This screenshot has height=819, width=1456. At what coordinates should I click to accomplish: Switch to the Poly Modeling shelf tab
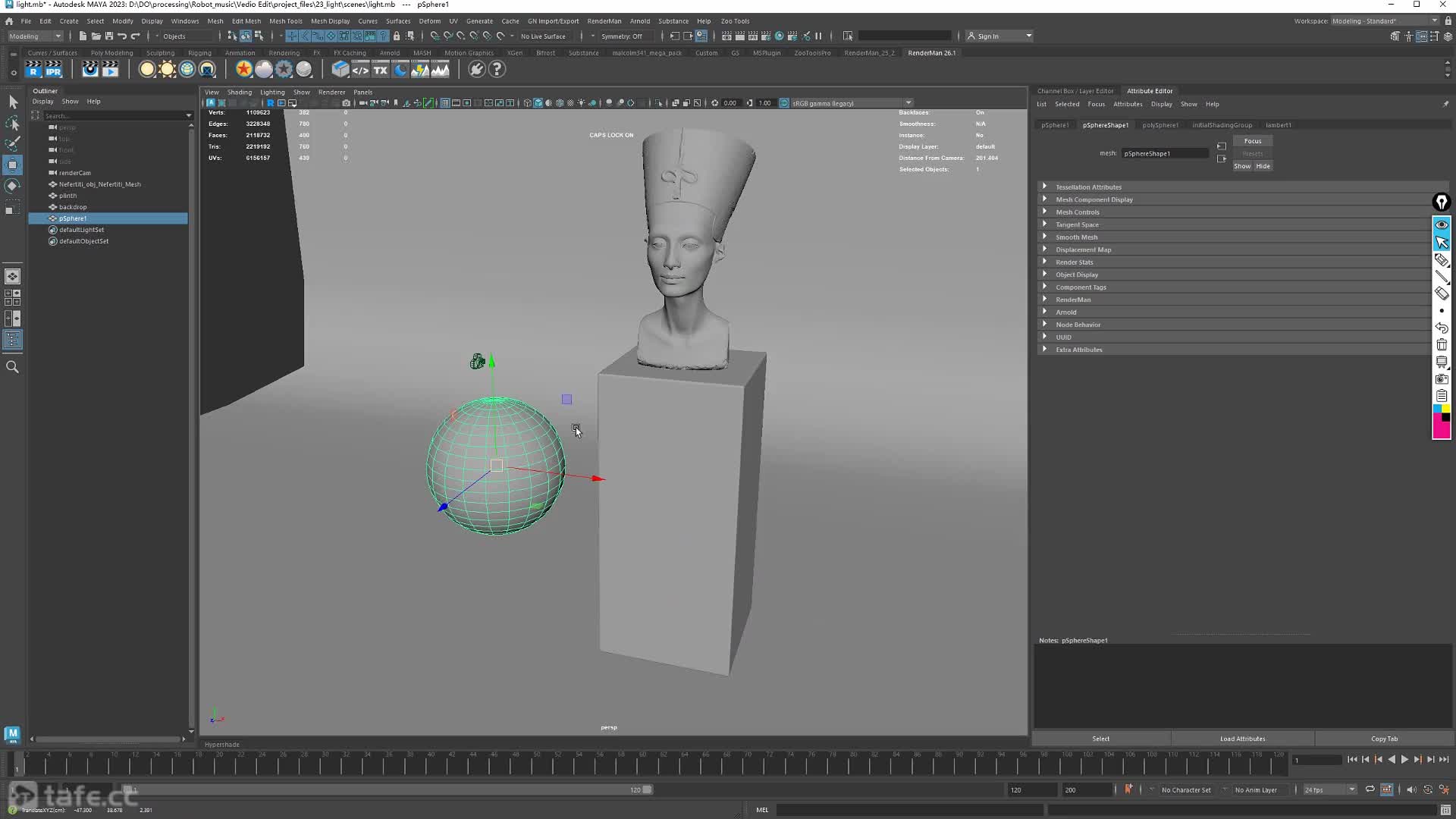point(111,53)
